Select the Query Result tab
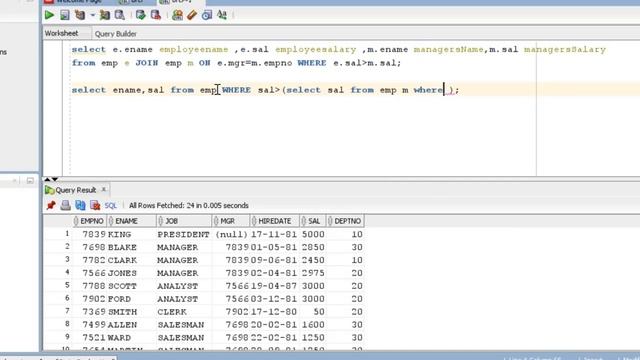640x360 pixels. 76,190
